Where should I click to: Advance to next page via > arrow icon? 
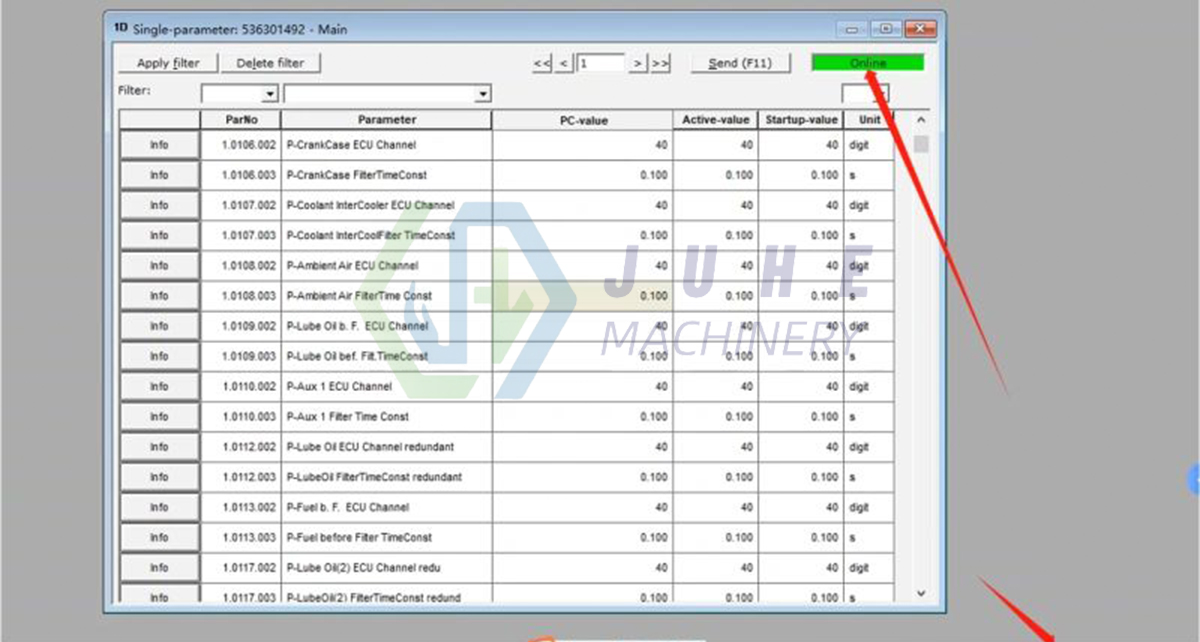point(638,62)
